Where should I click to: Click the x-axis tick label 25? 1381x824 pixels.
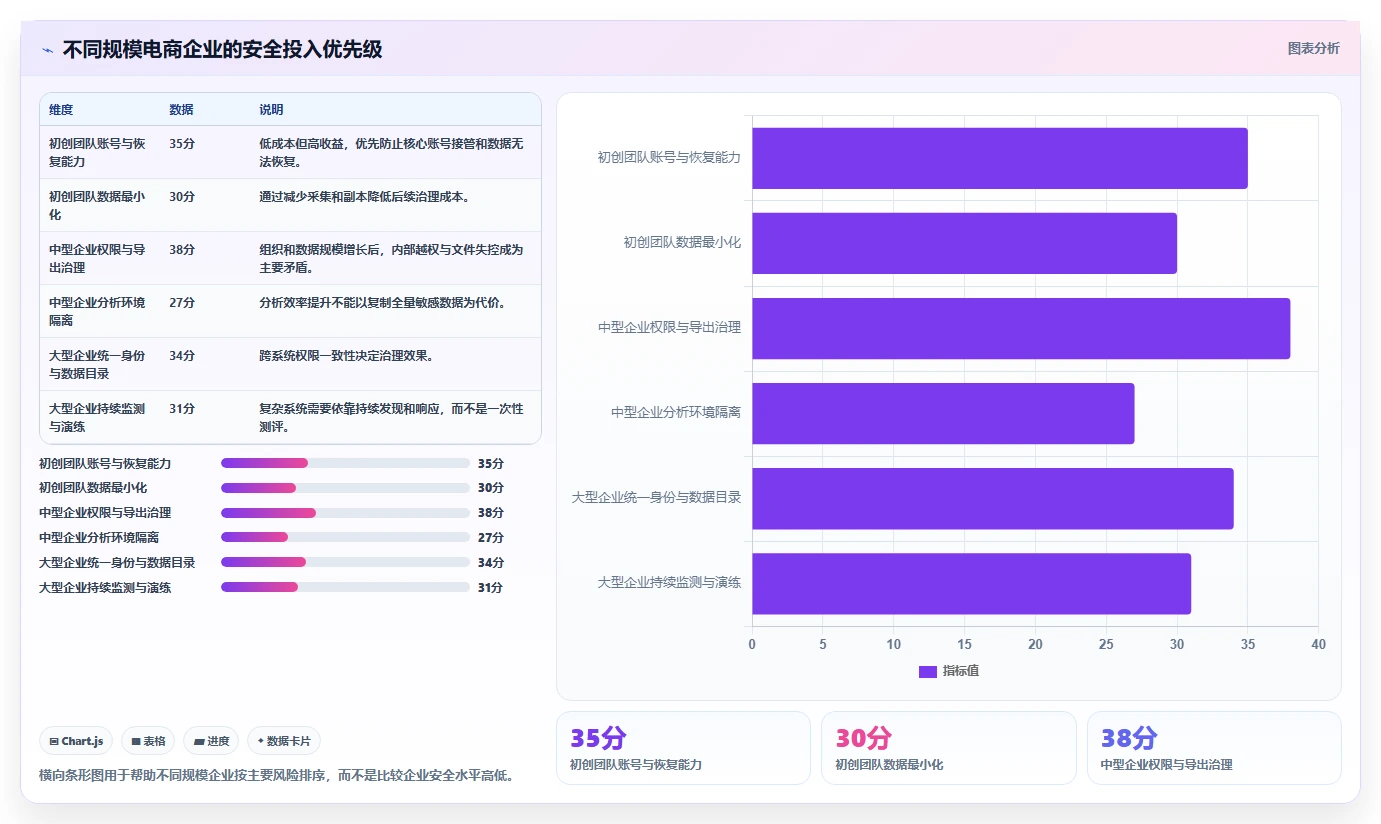pyautogui.click(x=1106, y=645)
